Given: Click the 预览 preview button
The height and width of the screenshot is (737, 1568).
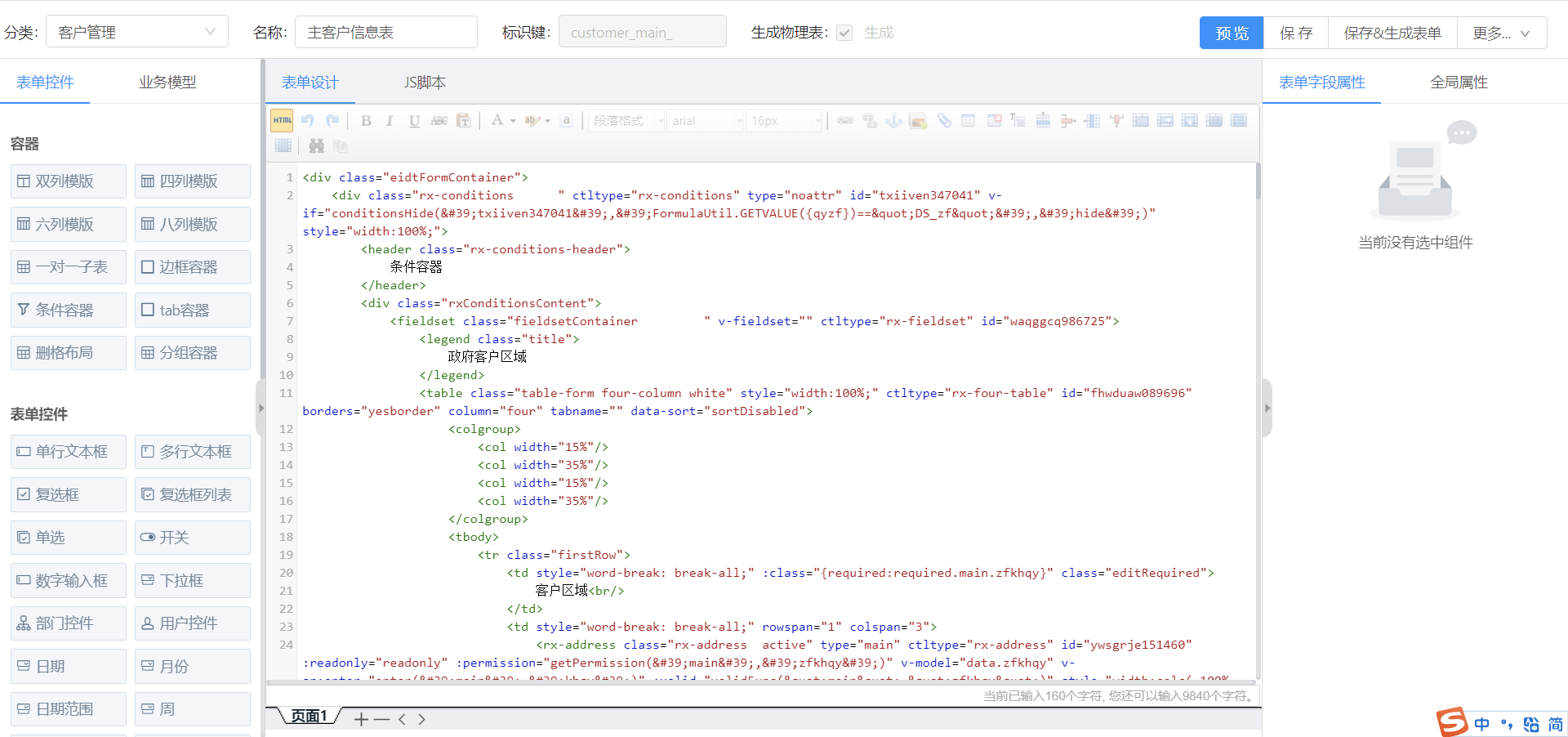Looking at the screenshot, I should 1232,33.
